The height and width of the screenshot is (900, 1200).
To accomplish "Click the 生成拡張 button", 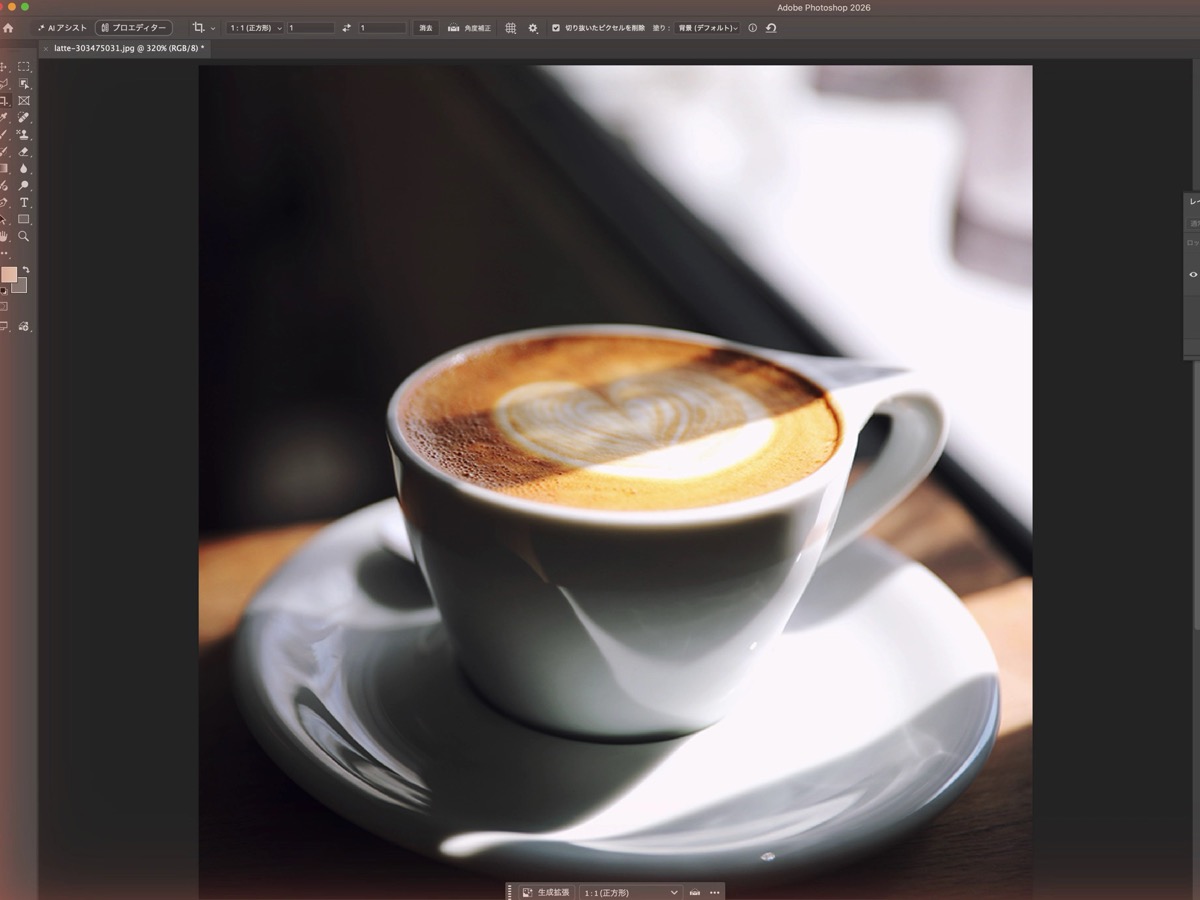I will (545, 892).
